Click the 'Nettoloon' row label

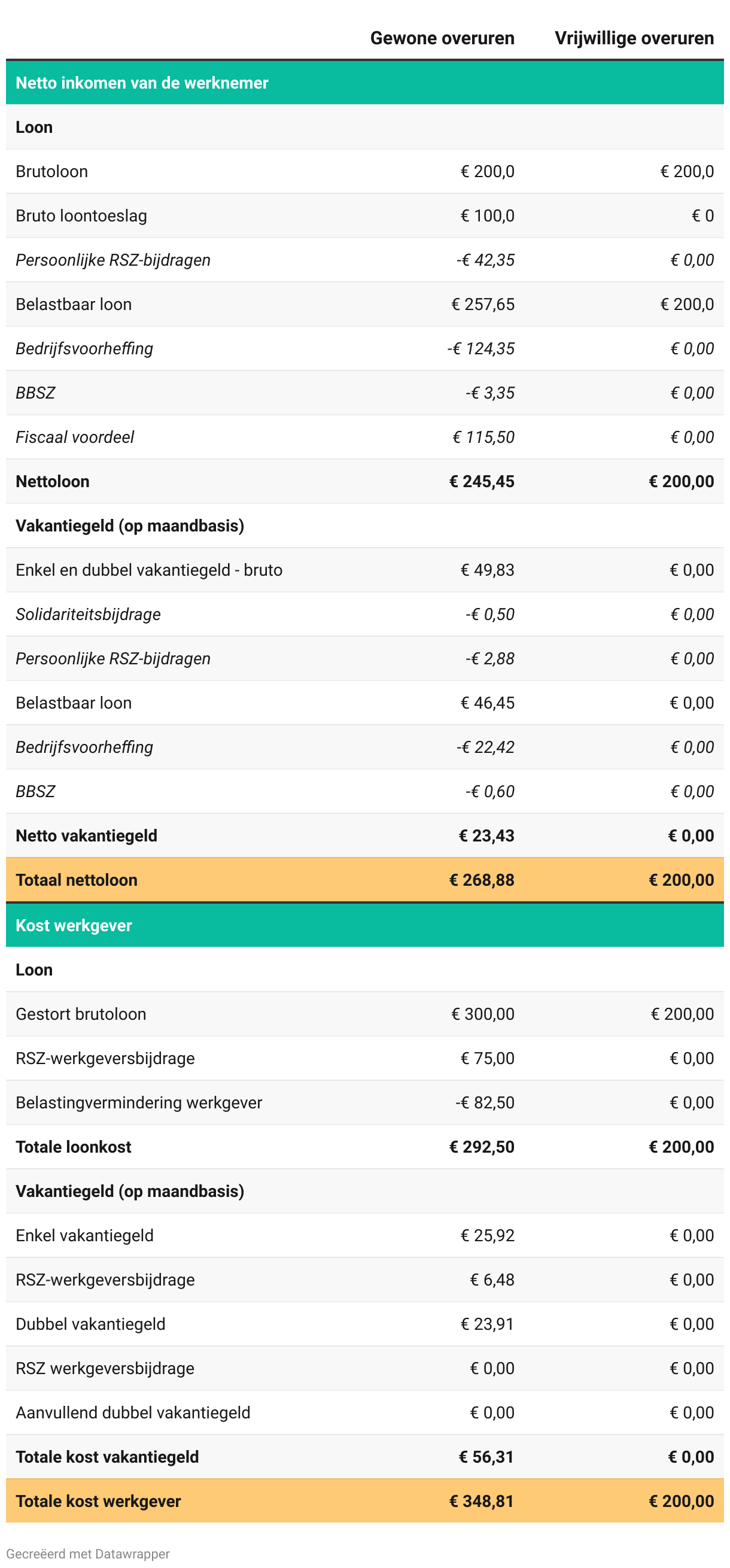tap(52, 482)
